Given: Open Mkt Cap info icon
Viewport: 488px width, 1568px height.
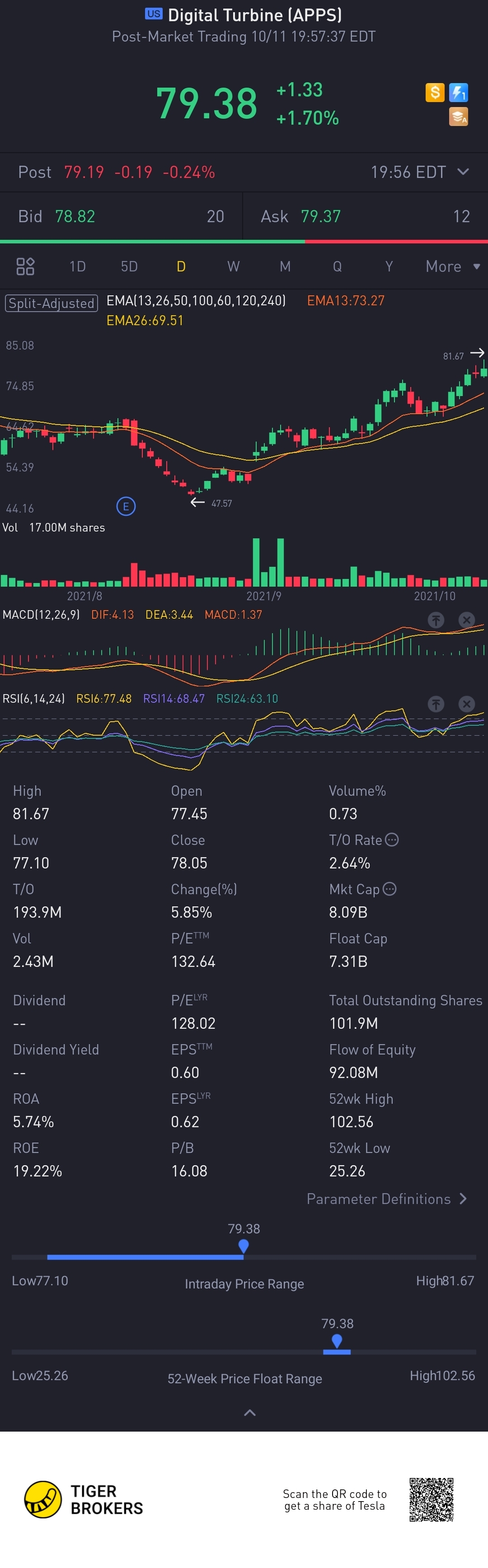Looking at the screenshot, I should pyautogui.click(x=390, y=889).
